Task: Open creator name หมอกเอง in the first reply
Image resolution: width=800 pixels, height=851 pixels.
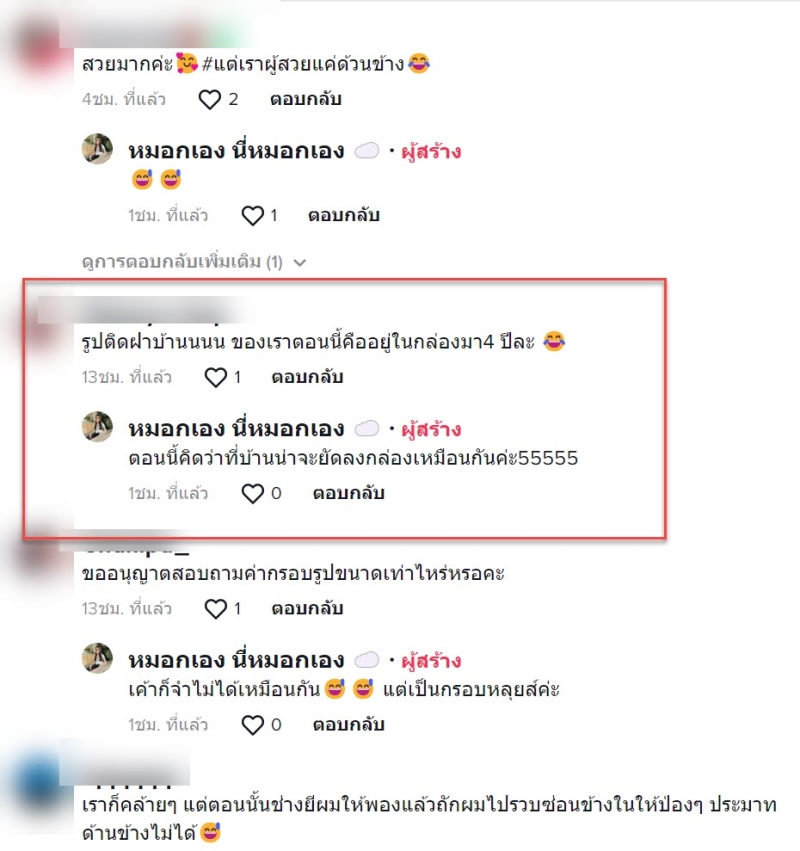Action: pyautogui.click(x=236, y=151)
